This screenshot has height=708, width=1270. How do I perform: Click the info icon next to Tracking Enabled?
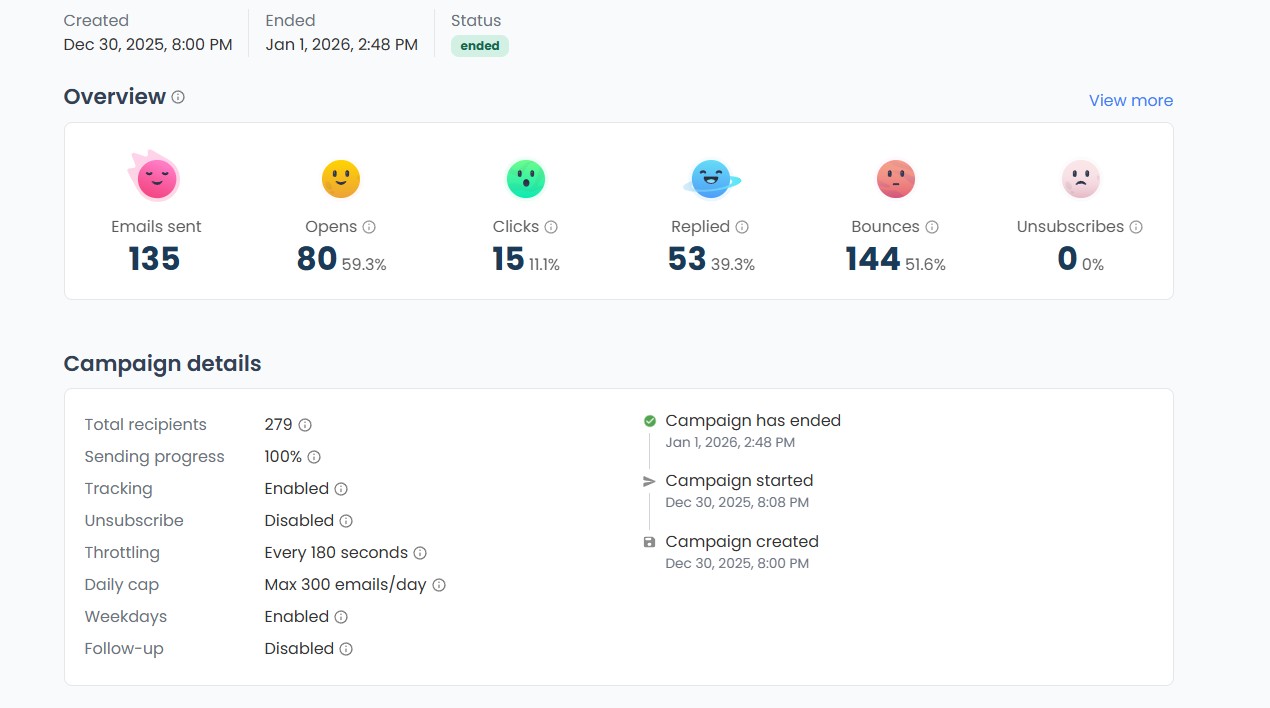coord(341,489)
